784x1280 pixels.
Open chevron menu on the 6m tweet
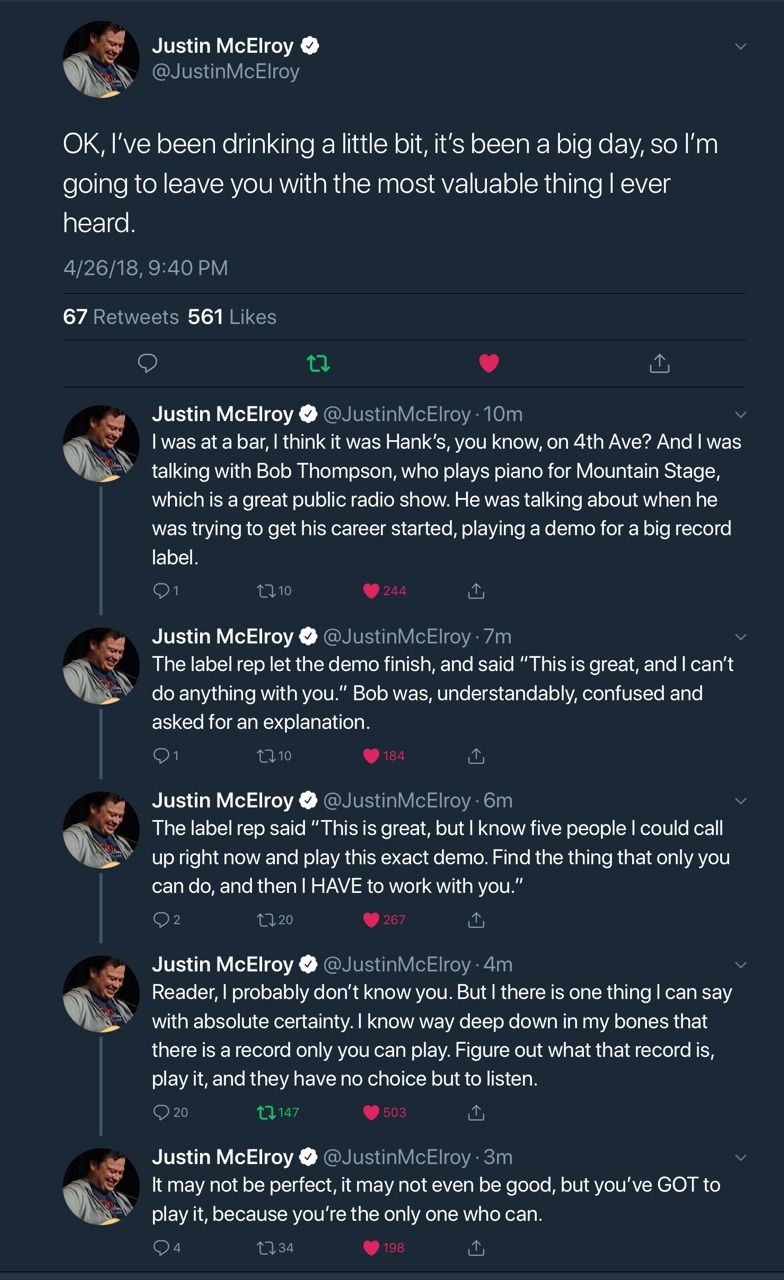click(x=740, y=800)
